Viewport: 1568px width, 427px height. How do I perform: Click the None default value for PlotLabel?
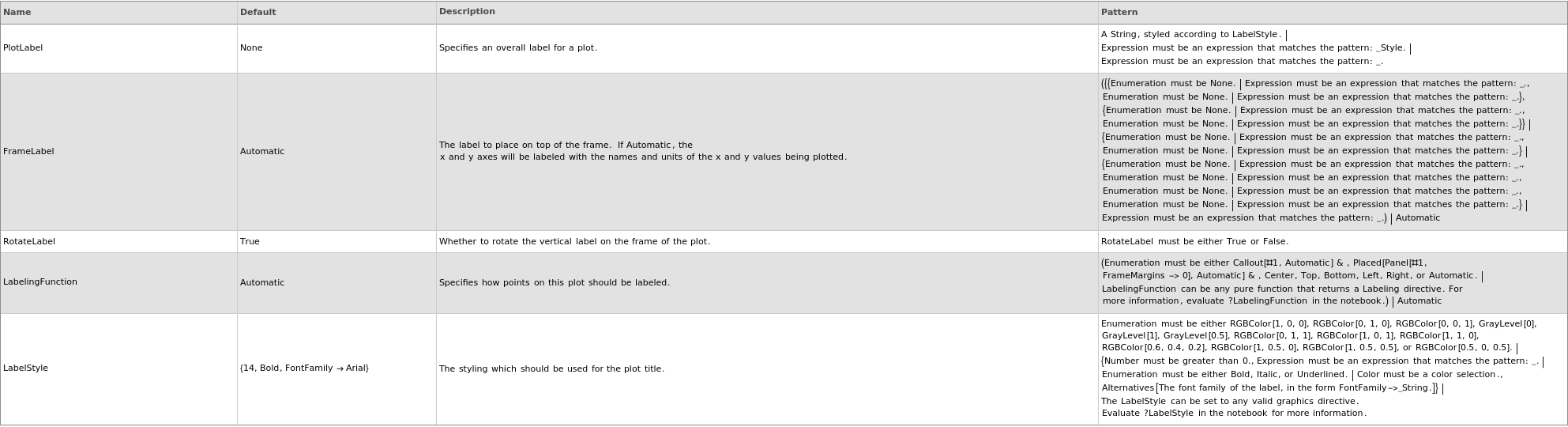coord(251,48)
